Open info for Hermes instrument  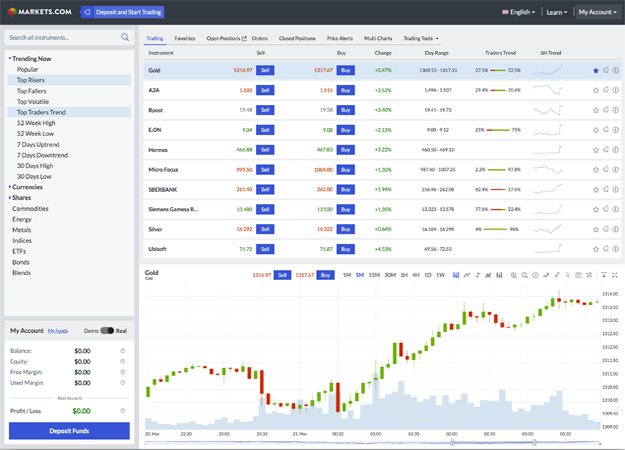615,150
